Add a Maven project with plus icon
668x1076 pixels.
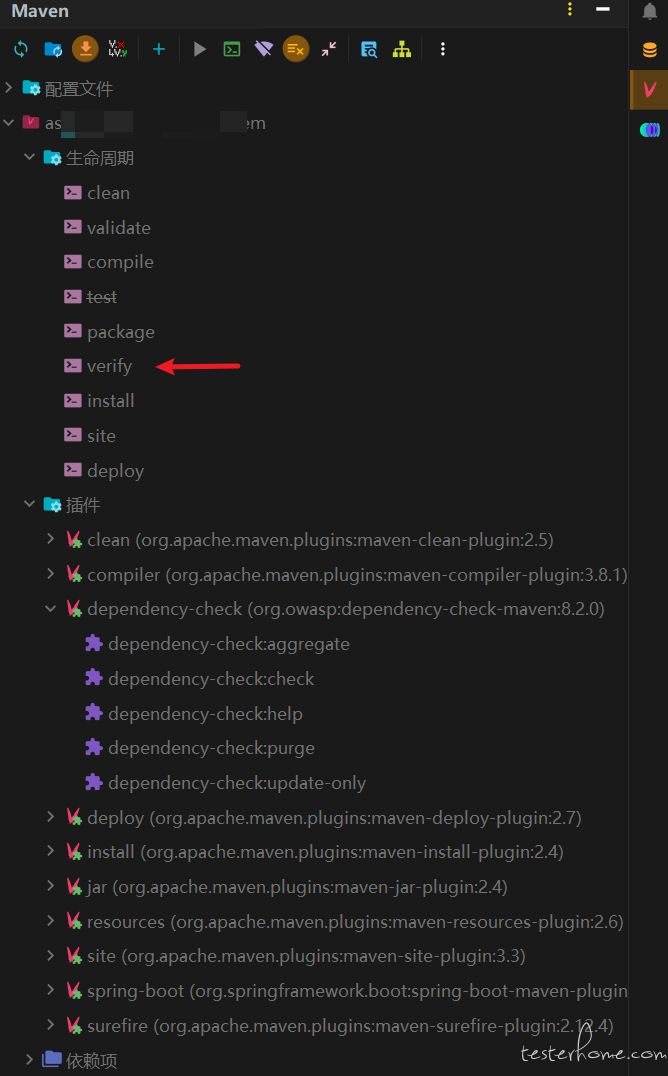click(x=159, y=49)
